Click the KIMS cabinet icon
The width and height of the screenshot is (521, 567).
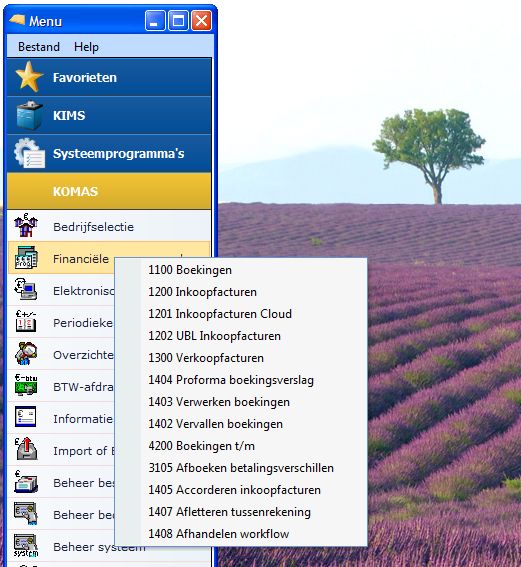(29, 115)
